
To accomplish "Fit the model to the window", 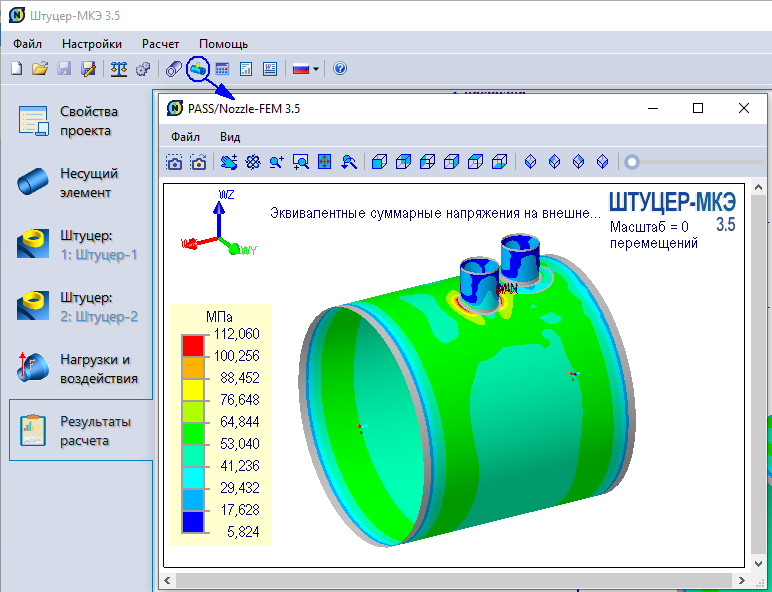I will [x=324, y=162].
